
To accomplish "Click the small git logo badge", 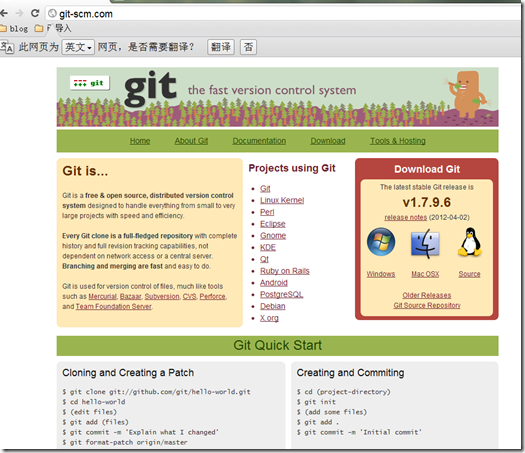I will (x=90, y=83).
